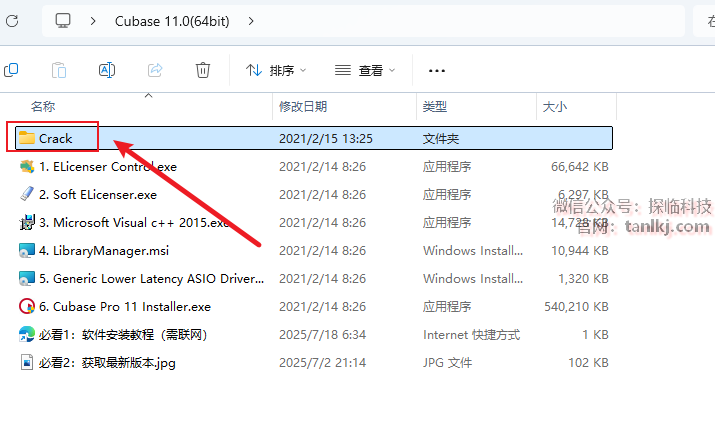
Task: Select 2. Soft ELicenser.exe file name
Action: [x=98, y=195]
